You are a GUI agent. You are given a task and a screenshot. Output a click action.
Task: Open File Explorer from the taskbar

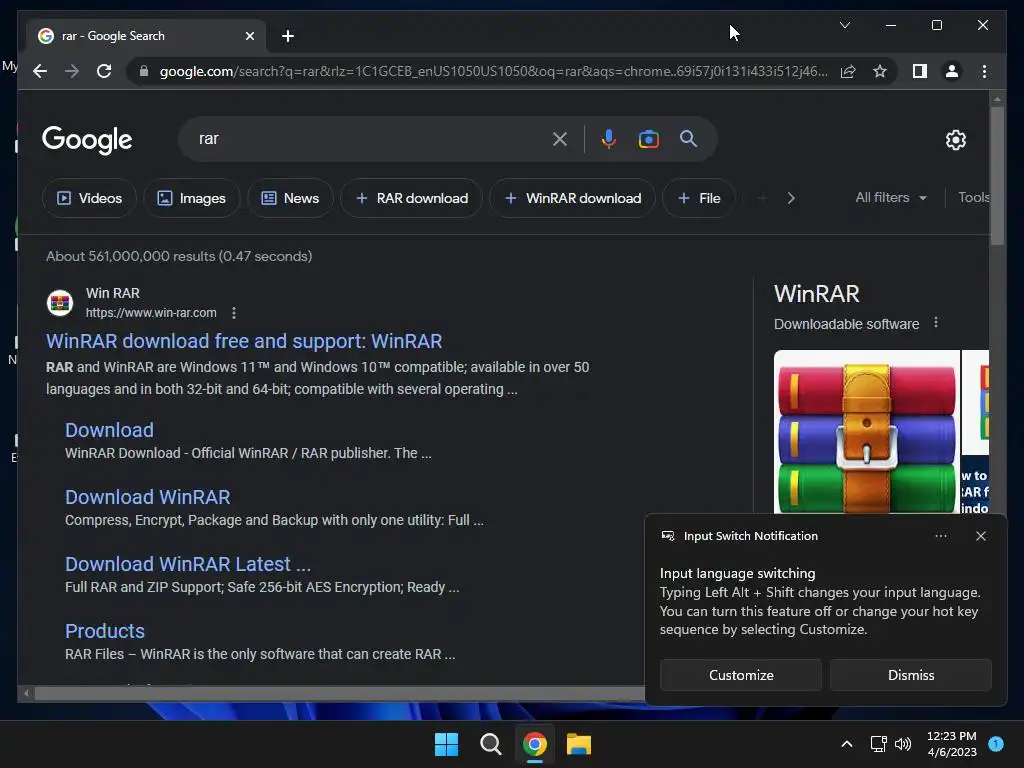click(579, 744)
